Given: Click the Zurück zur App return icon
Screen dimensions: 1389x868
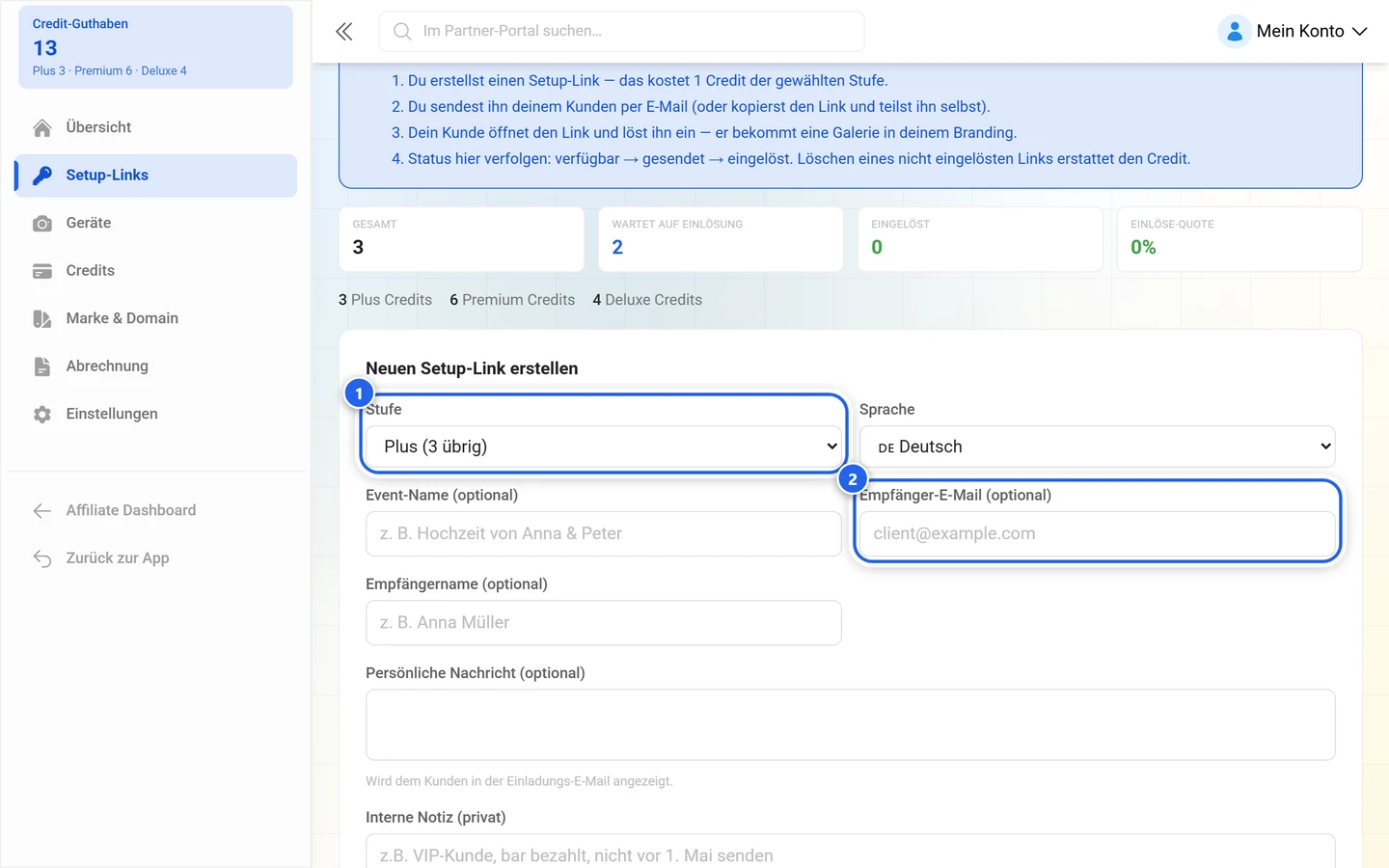Looking at the screenshot, I should (x=42, y=558).
